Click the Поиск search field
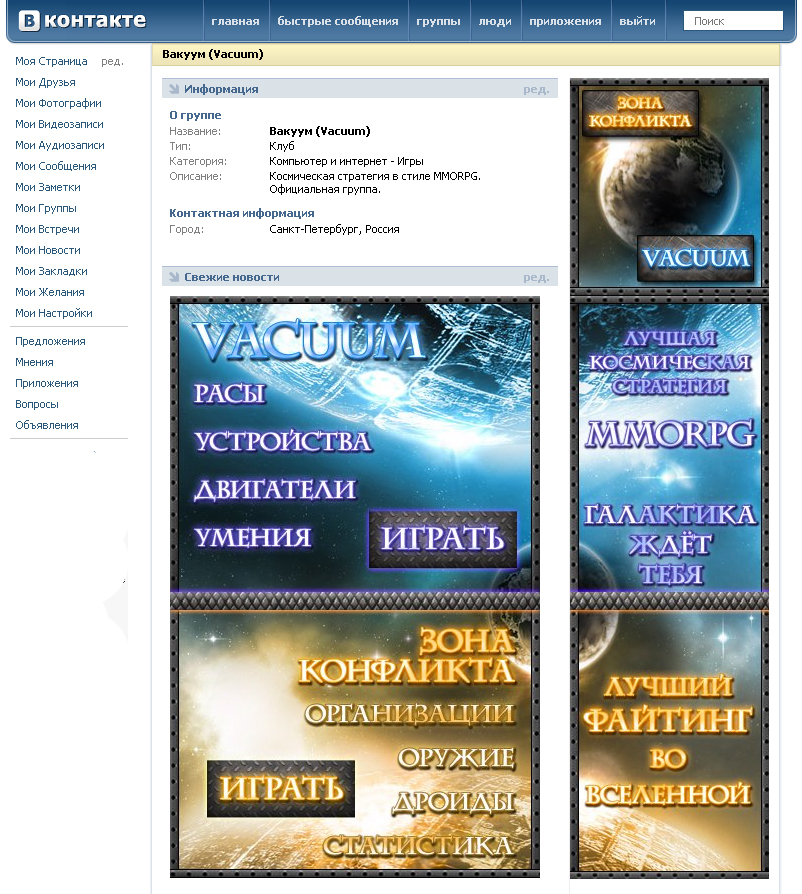802x894 pixels. (x=733, y=19)
